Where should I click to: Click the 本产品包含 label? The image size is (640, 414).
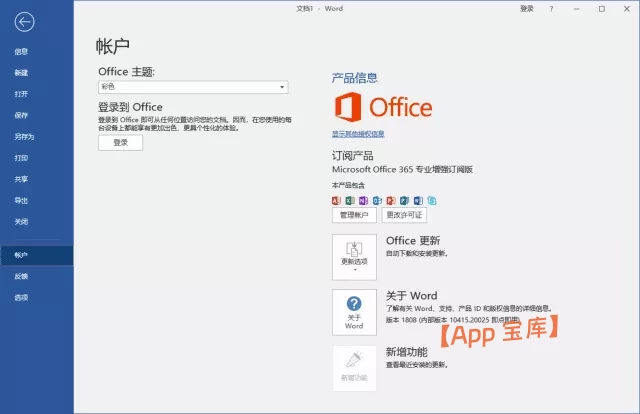coord(348,185)
